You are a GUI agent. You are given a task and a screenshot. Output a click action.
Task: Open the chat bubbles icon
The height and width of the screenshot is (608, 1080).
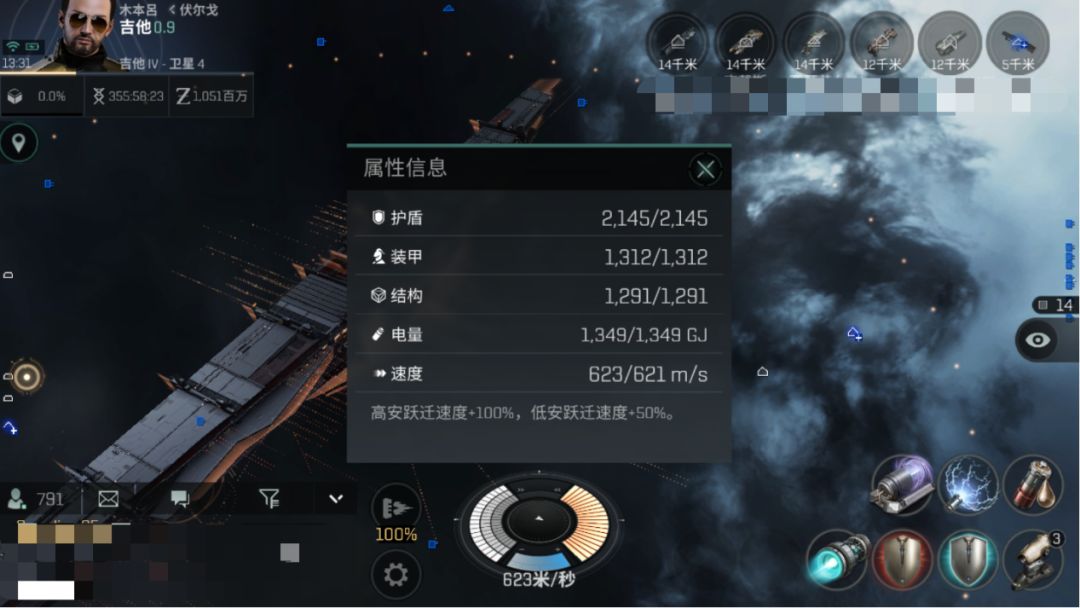click(x=180, y=499)
